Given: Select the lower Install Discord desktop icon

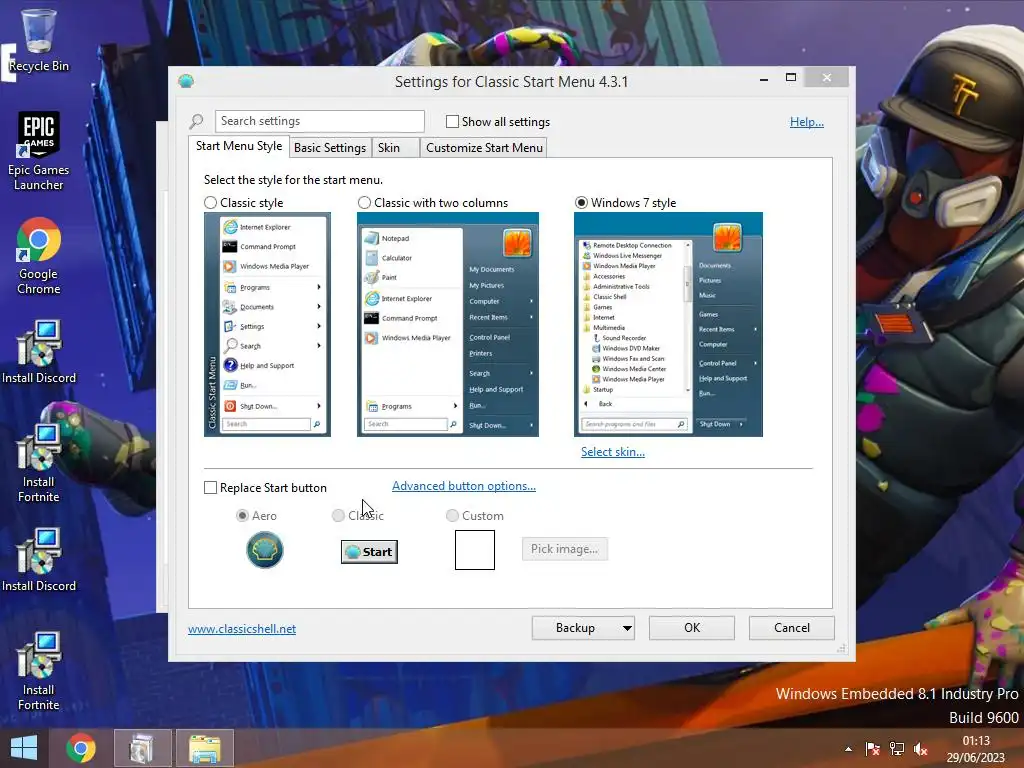Looking at the screenshot, I should (39, 560).
